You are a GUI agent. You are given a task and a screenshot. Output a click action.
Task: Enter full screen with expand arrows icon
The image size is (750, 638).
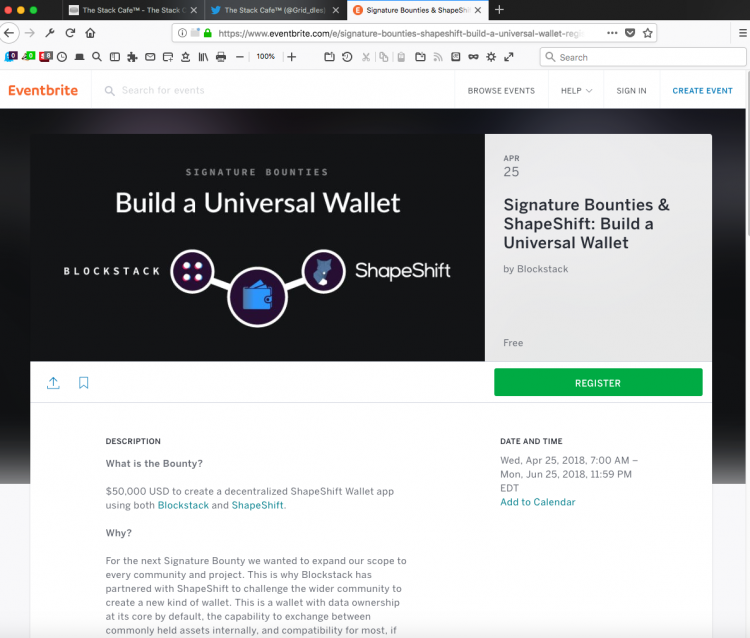pos(509,57)
